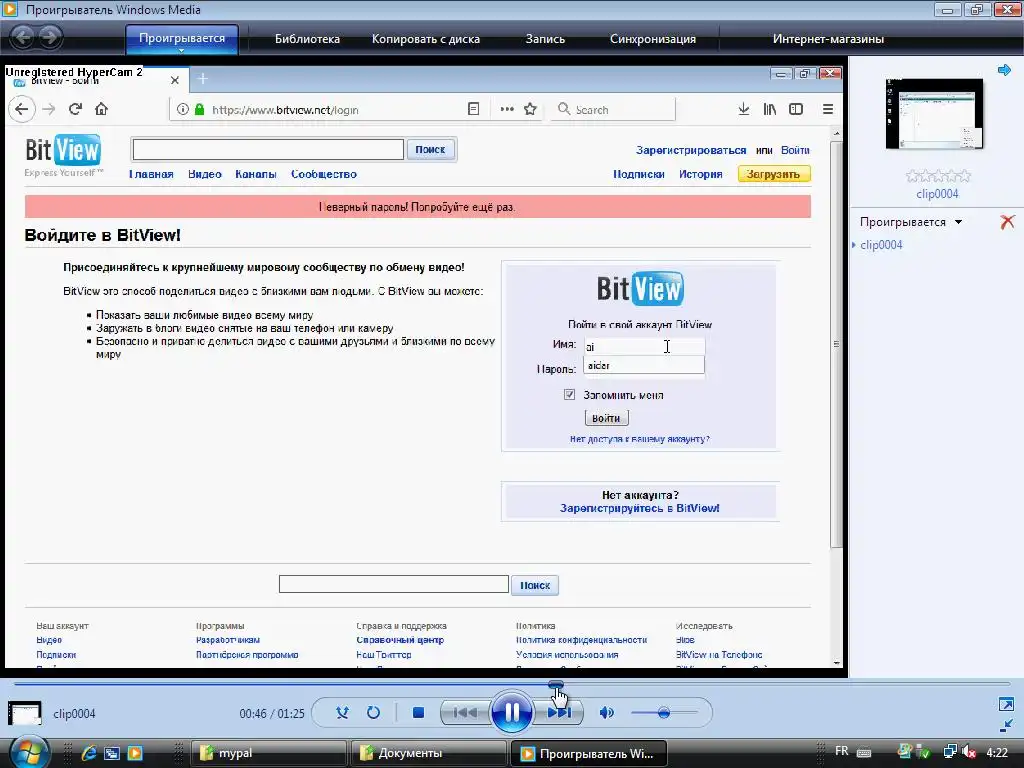Mute the Media Player volume speaker
1024x768 pixels.
pos(607,712)
